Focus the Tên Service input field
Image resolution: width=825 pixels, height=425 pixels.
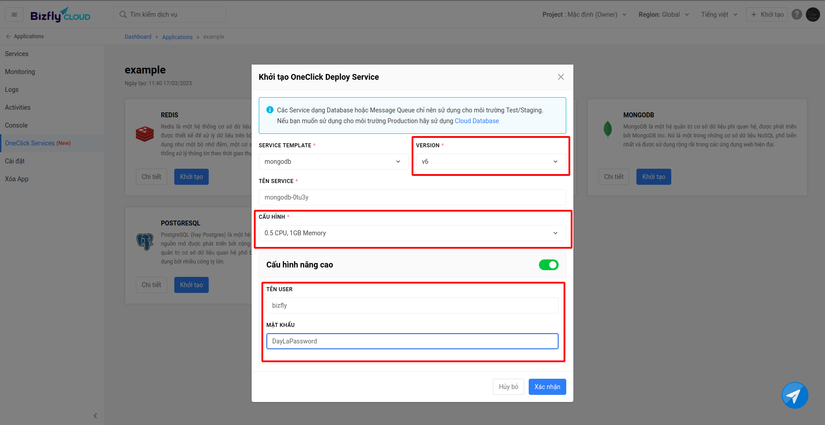point(412,197)
